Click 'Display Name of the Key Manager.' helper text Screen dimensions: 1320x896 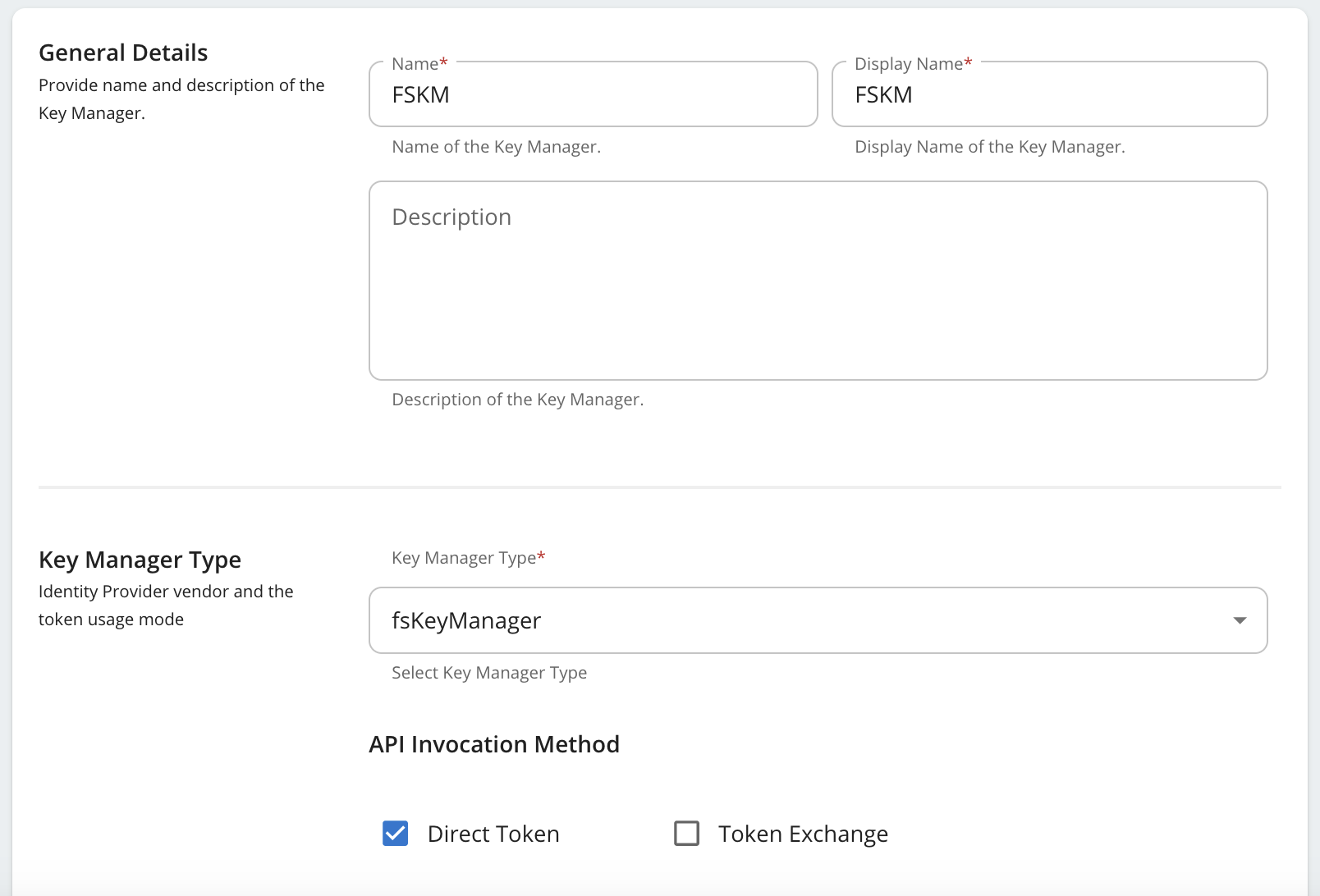click(x=989, y=147)
